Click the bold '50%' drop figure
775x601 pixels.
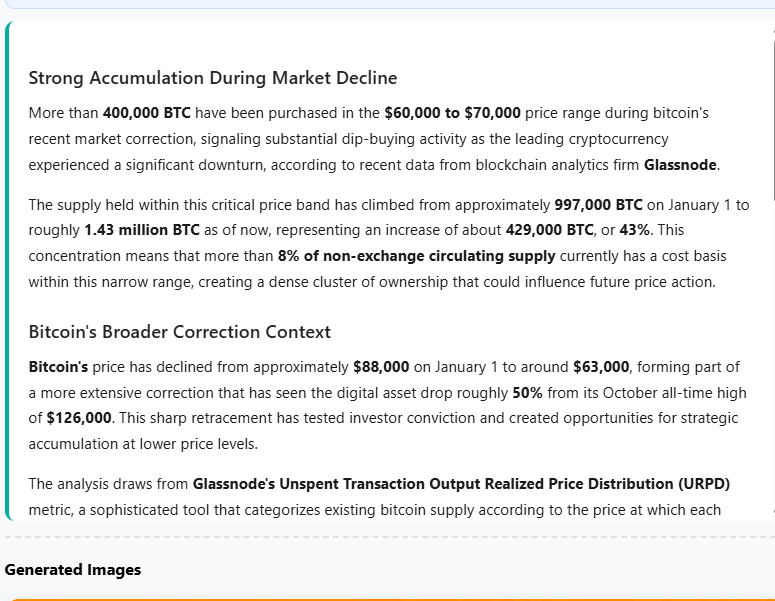527,393
